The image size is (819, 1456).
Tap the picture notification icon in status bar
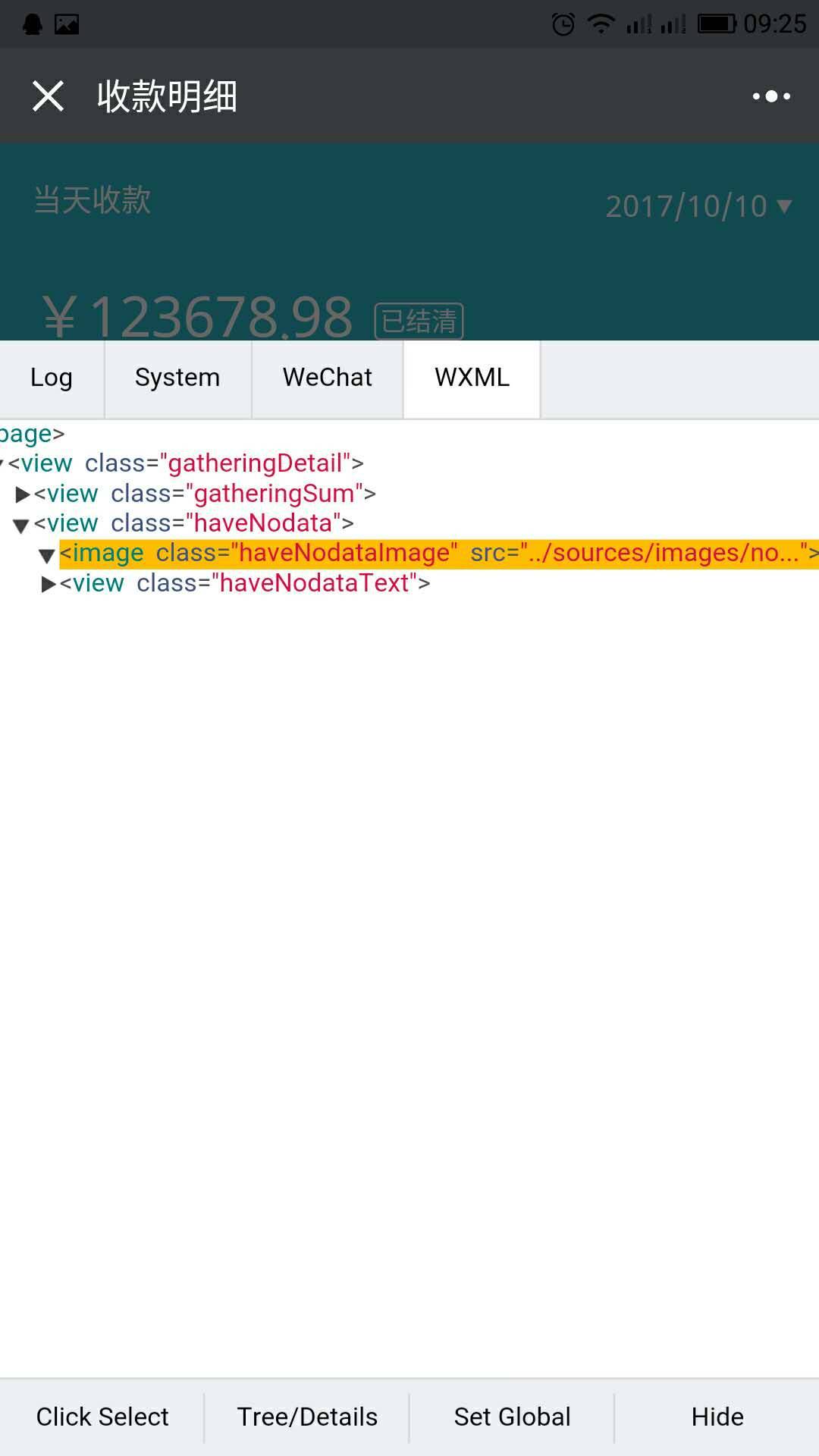click(x=67, y=24)
